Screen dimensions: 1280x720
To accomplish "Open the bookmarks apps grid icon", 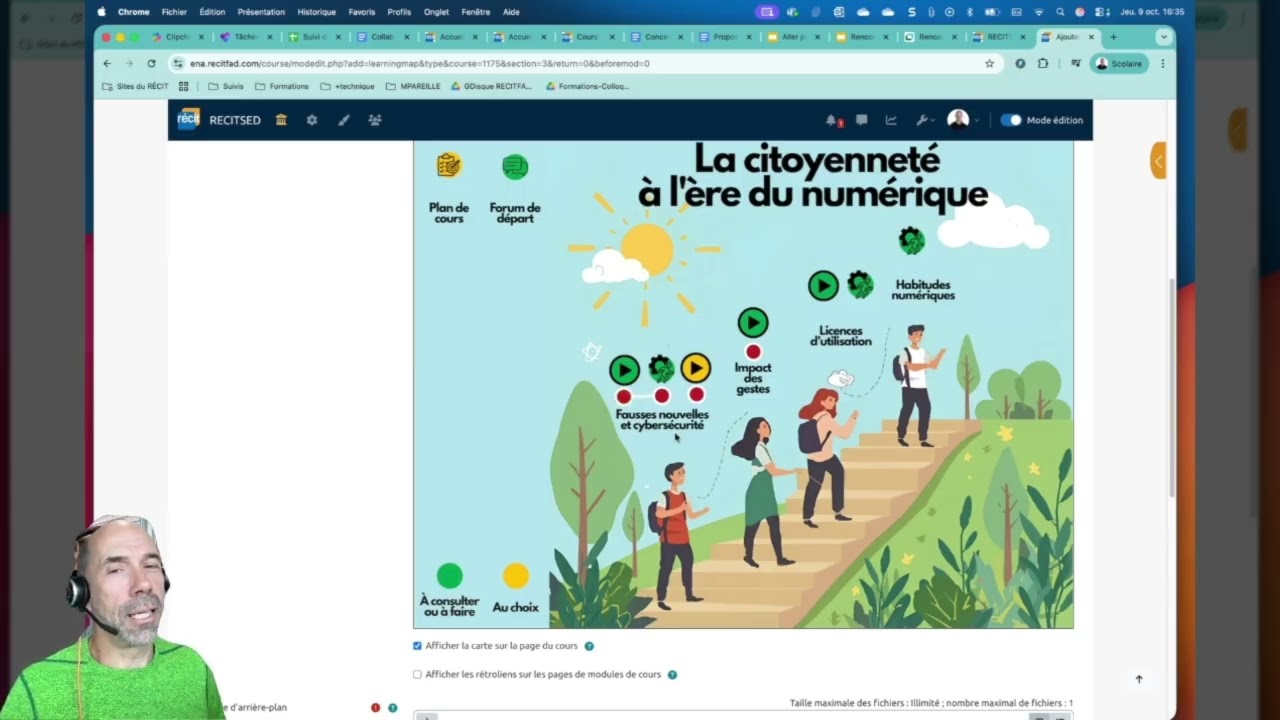I will pos(183,86).
